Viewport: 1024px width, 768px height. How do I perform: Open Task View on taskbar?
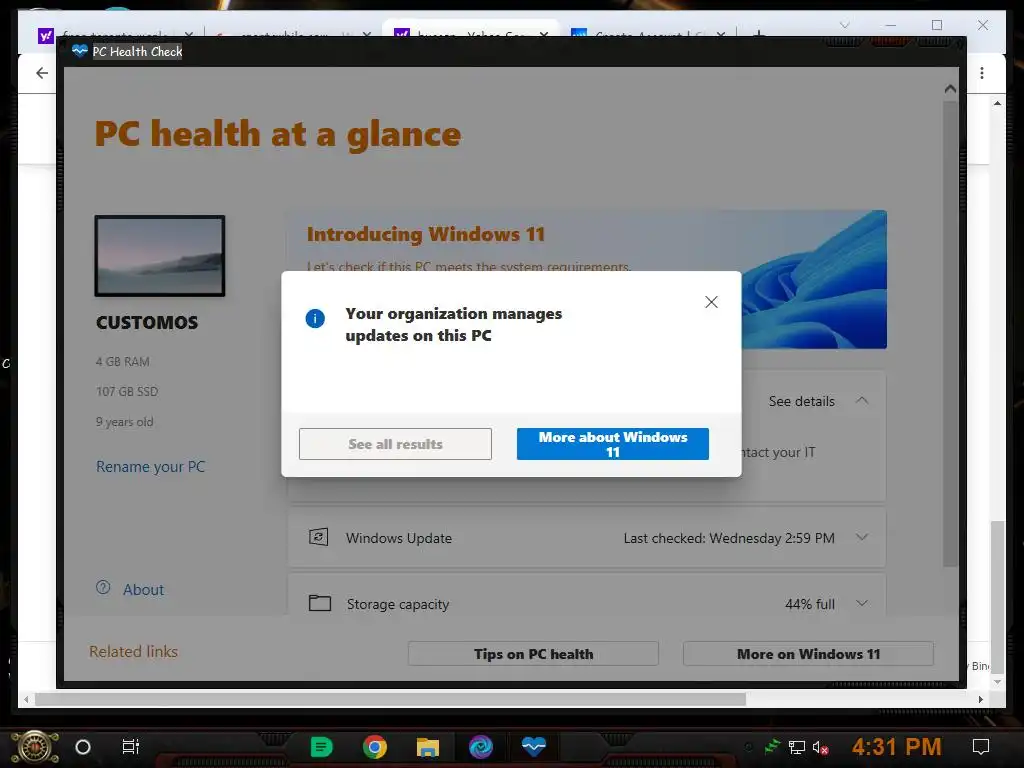point(131,746)
